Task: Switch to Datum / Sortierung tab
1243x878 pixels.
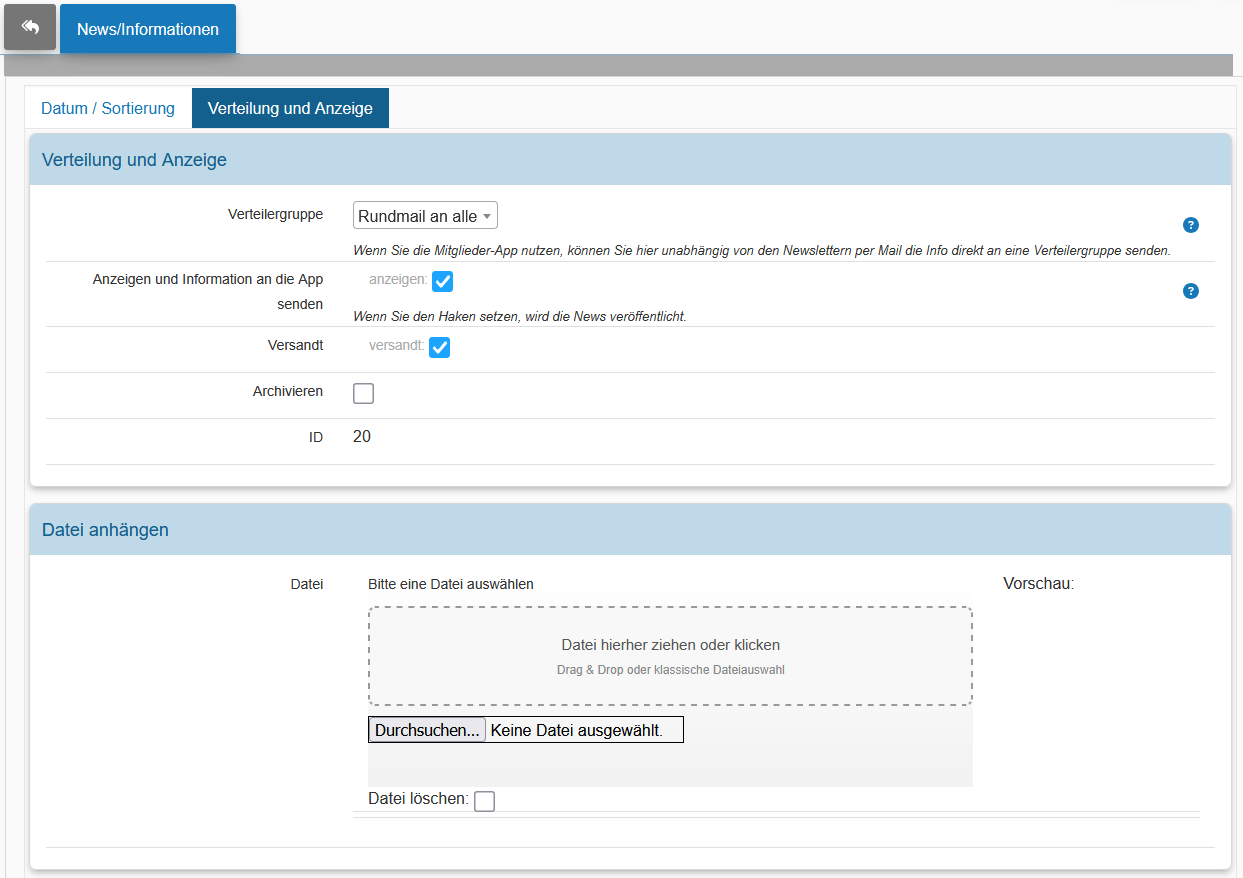Action: tap(108, 108)
